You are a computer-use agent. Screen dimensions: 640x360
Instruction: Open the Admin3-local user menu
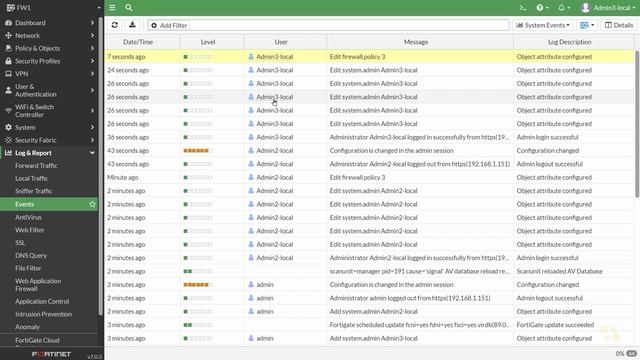608,8
